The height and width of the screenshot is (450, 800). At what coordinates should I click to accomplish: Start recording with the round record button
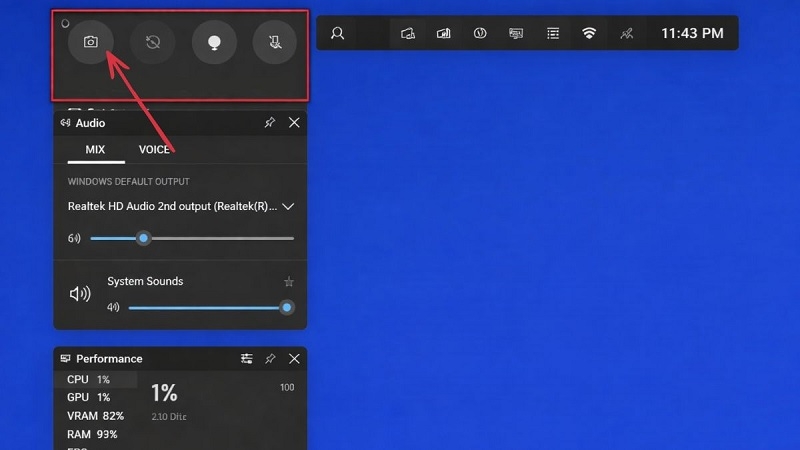(x=214, y=42)
